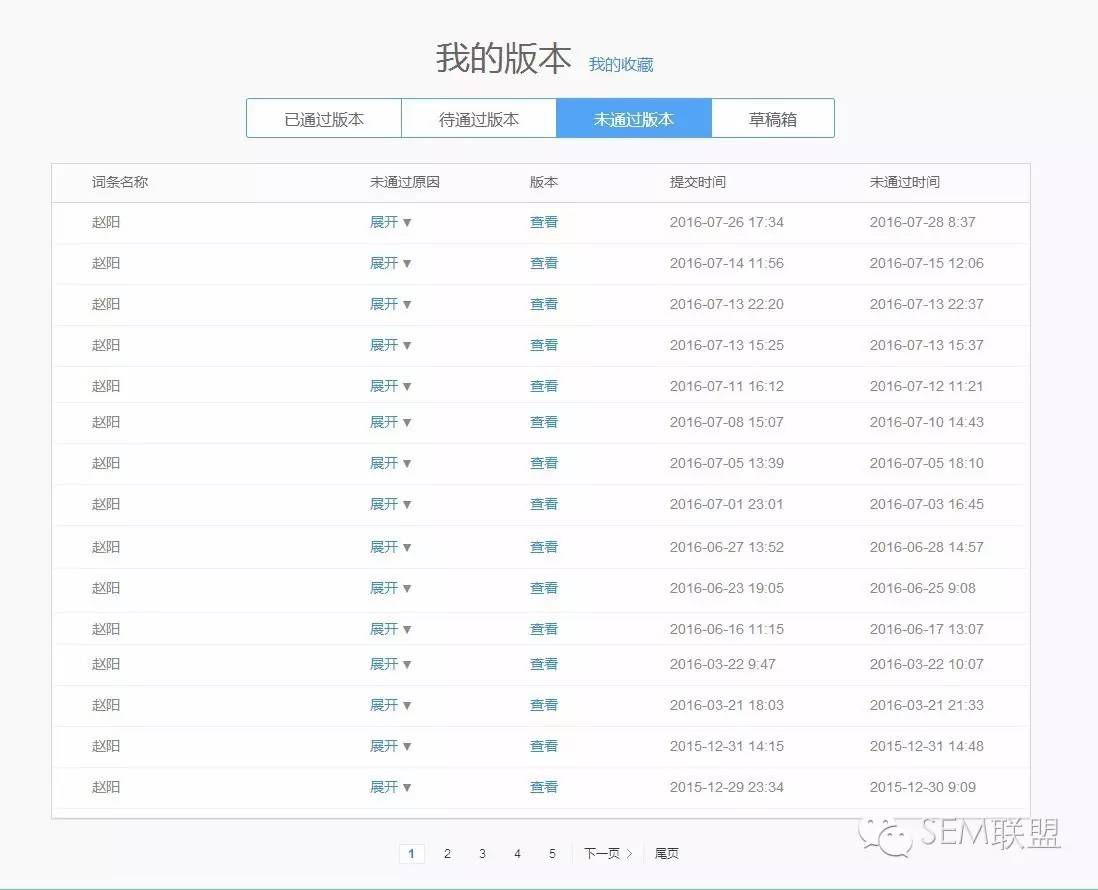Viewport: 1098px width, 890px height.
Task: Switch to 待通过版本 tab
Action: click(x=479, y=118)
